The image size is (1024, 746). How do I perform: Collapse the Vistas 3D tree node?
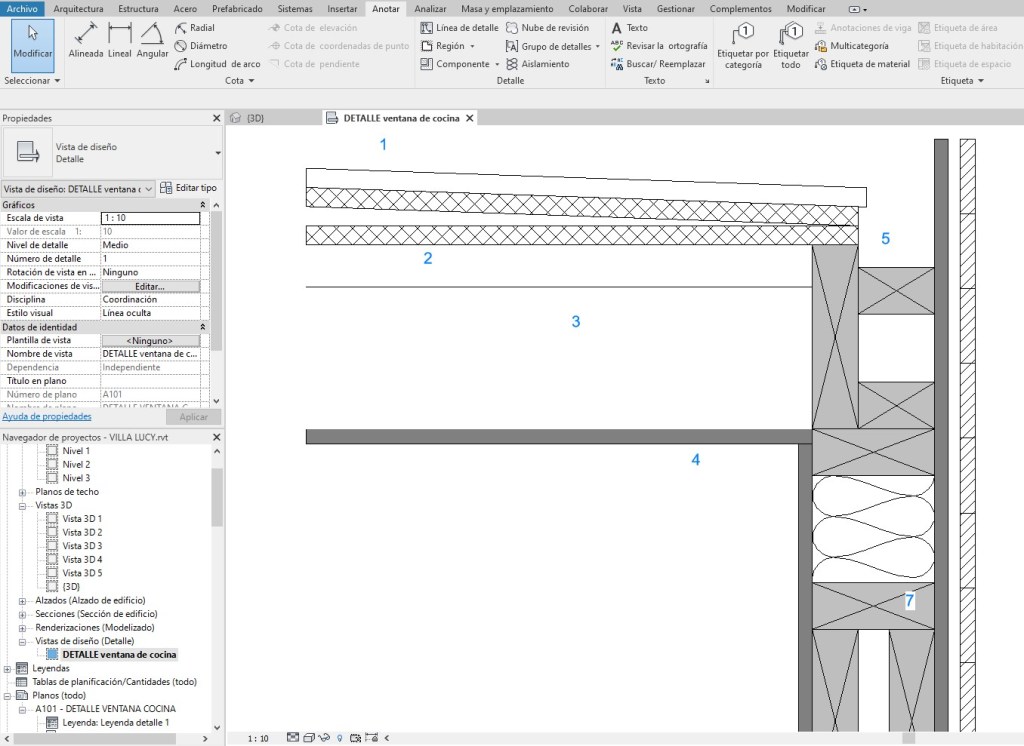coord(22,506)
